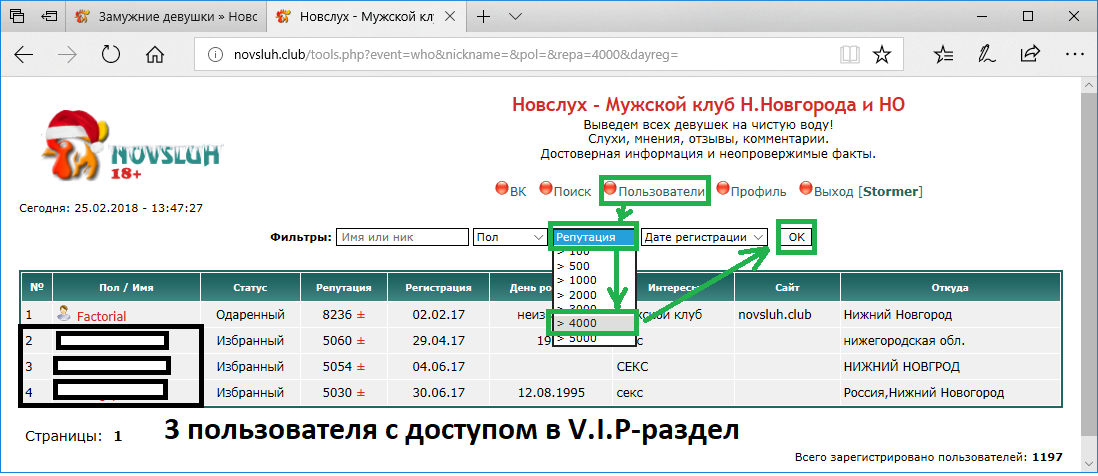Click the Add notes pen icon

(986, 54)
